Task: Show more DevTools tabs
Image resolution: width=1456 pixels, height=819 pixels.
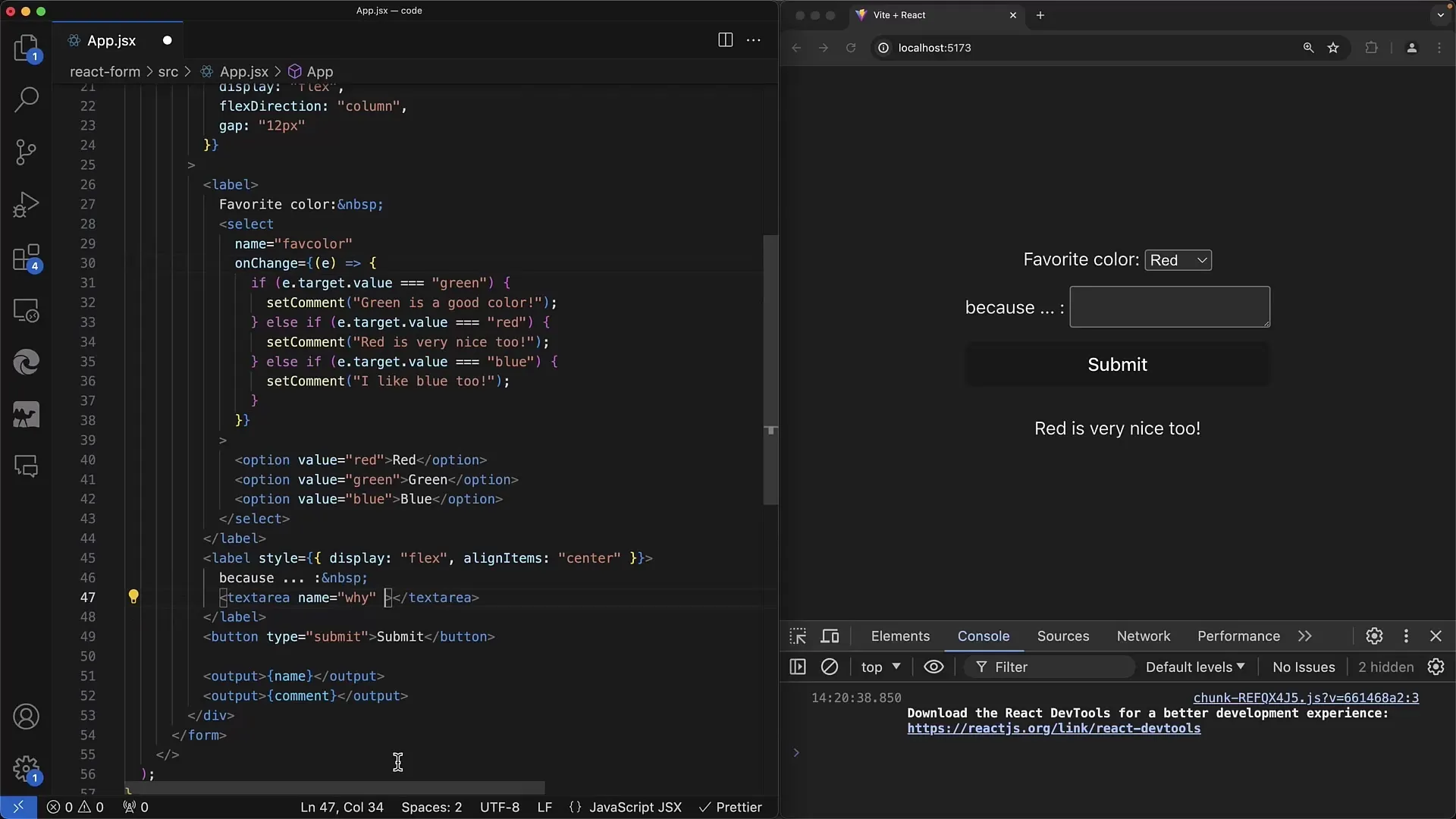Action: point(1304,636)
